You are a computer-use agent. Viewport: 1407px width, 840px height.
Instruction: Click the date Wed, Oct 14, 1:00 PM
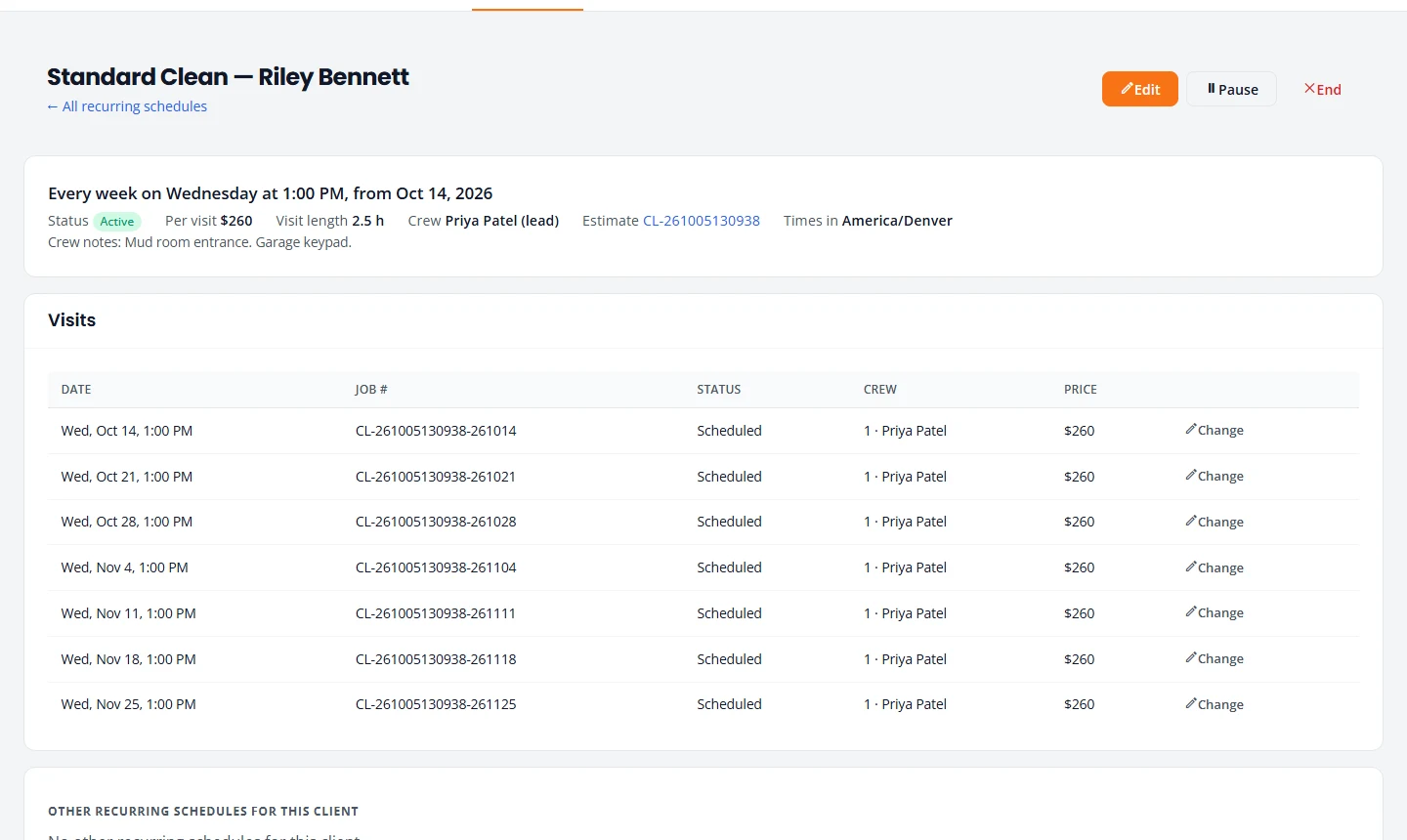point(127,431)
